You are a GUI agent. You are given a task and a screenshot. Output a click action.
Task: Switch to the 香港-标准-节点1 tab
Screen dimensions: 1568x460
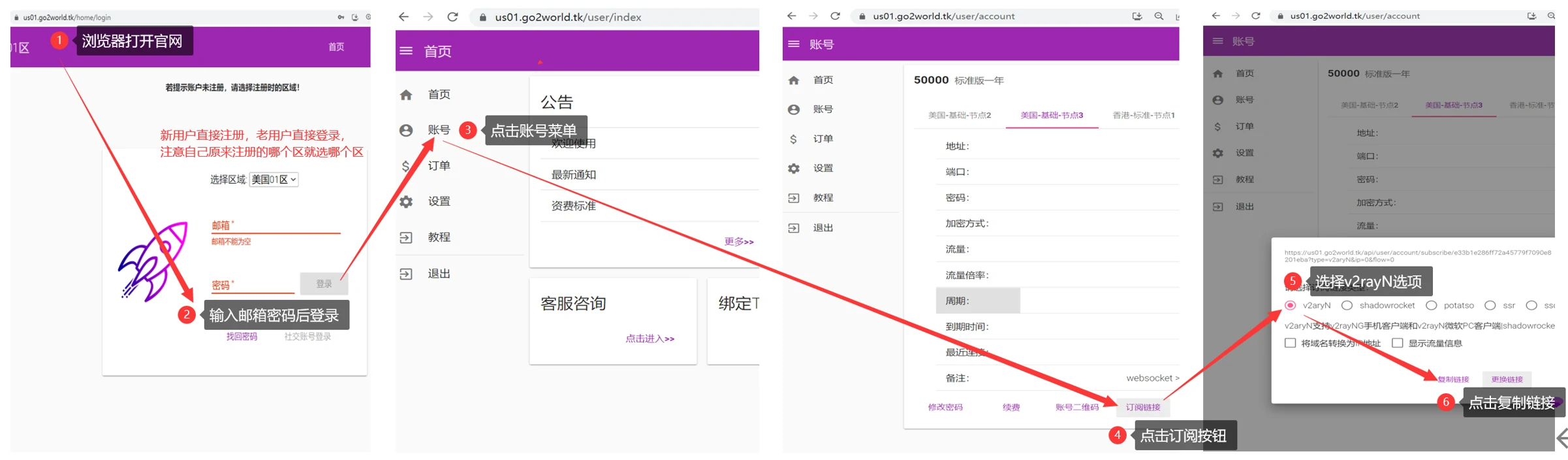click(1143, 116)
